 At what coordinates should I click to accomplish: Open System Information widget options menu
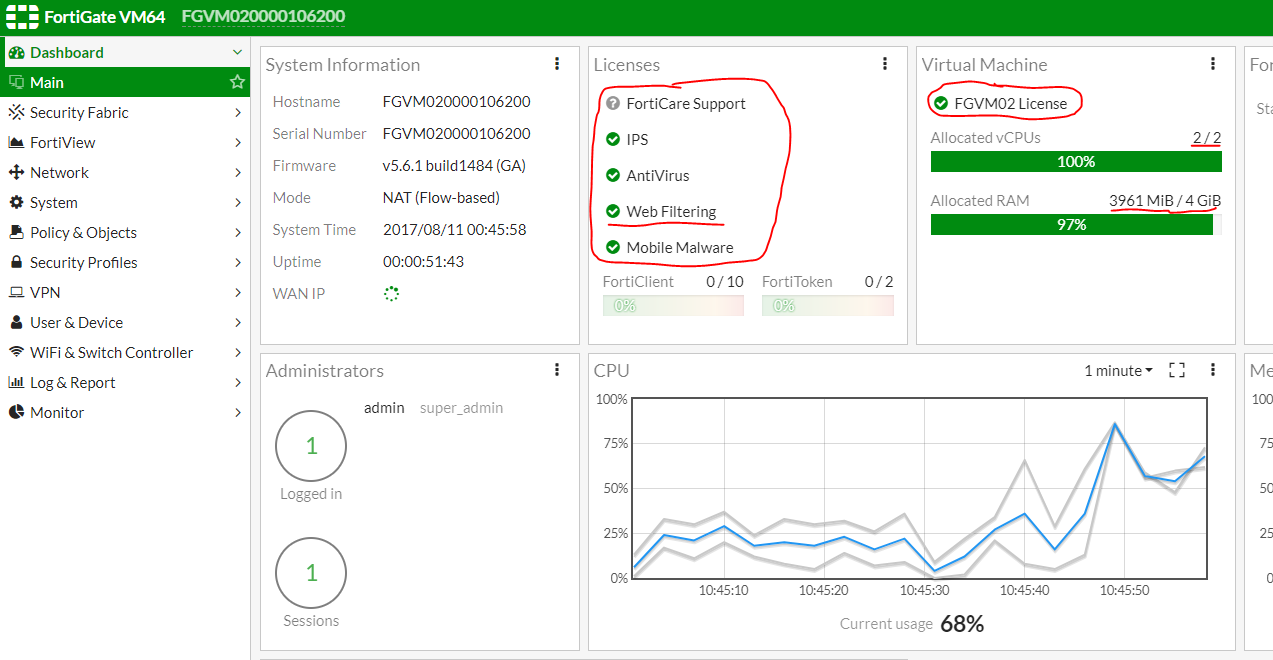click(557, 64)
